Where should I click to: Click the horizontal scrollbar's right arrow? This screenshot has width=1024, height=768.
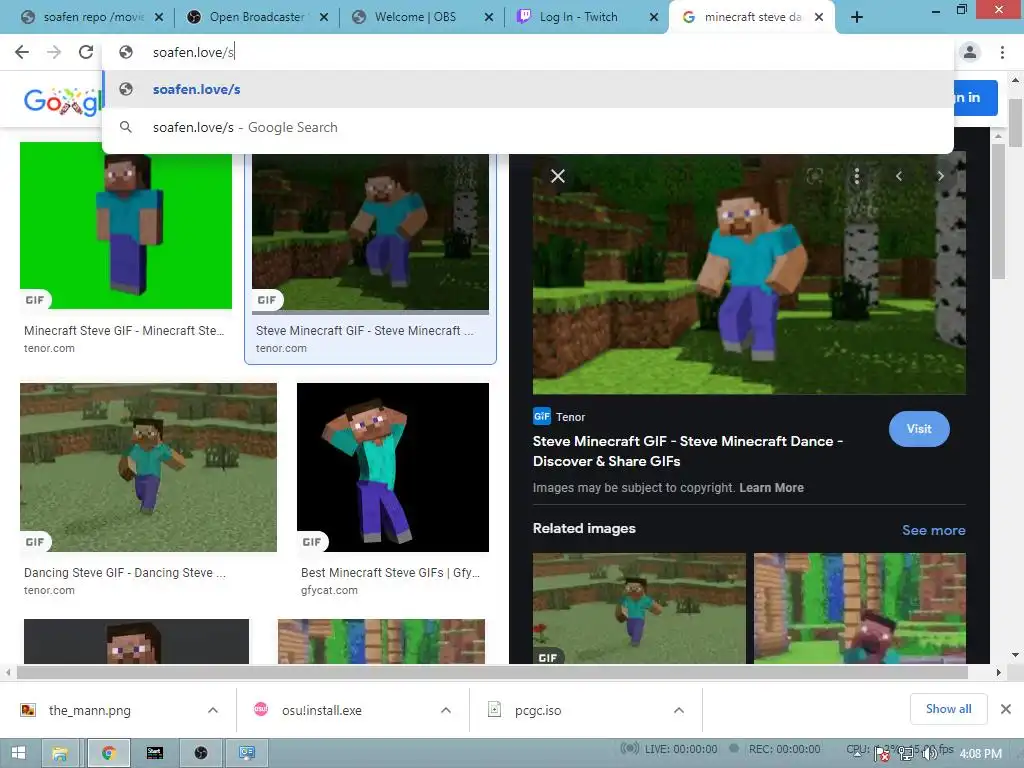click(998, 672)
